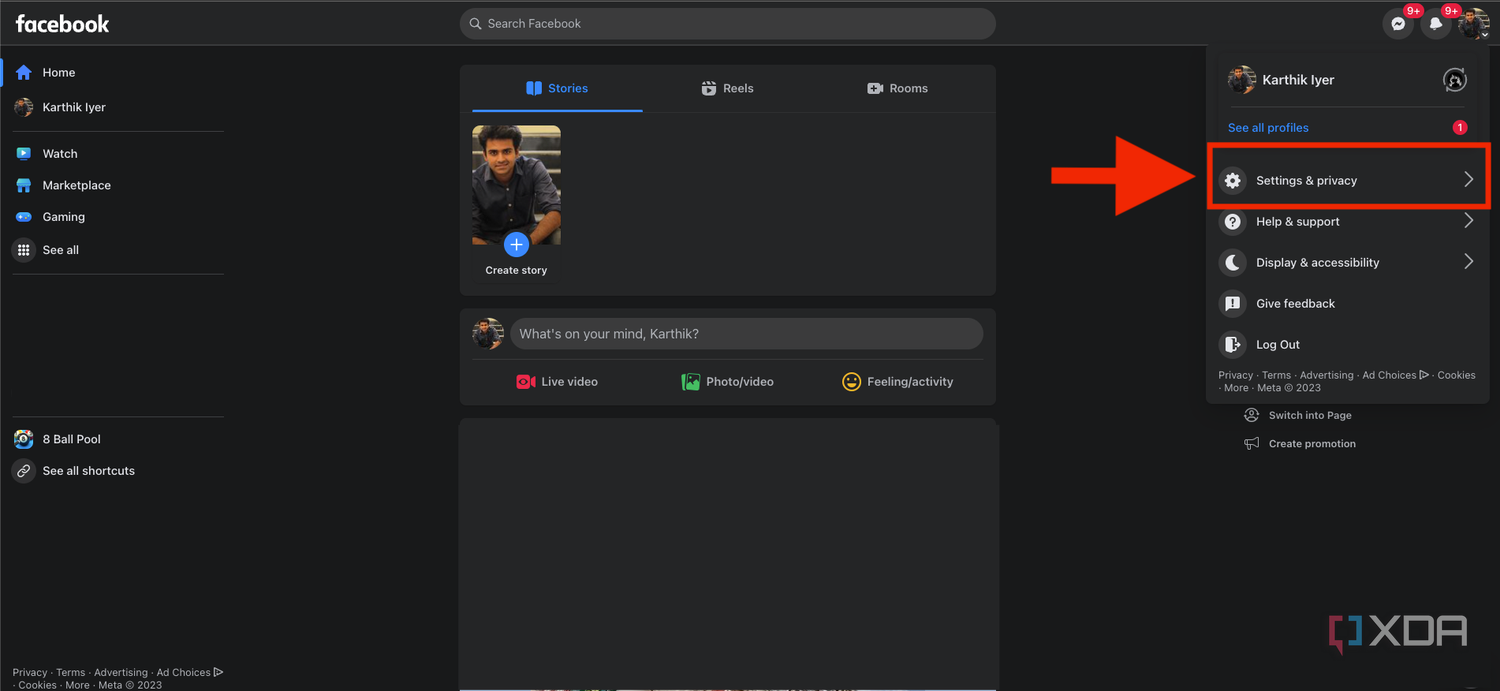Open the notifications bell
Viewport: 1500px width, 691px height.
[1436, 24]
